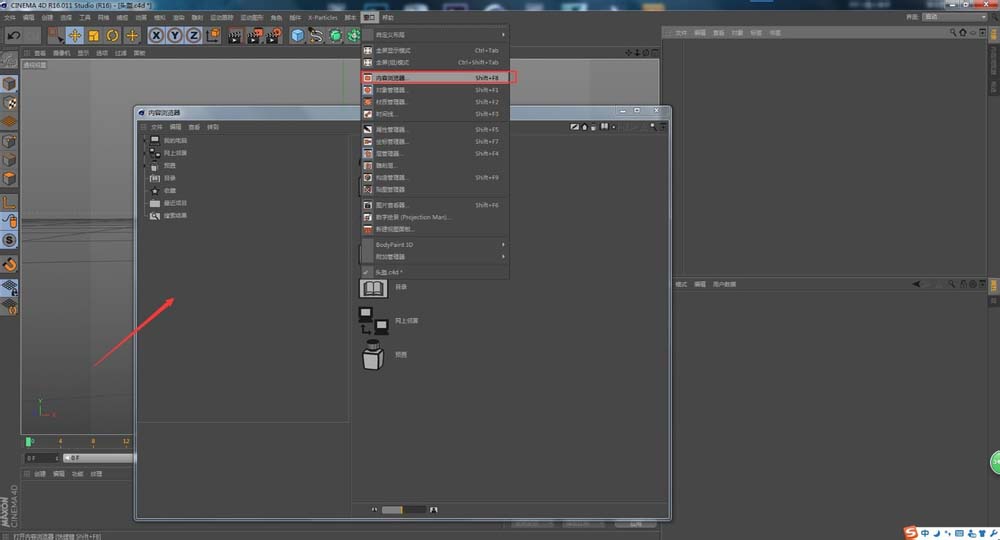Choose fullscreen mode entry (Ctrl+Tab)
Image resolution: width=1000 pixels, height=540 pixels.
pos(436,50)
